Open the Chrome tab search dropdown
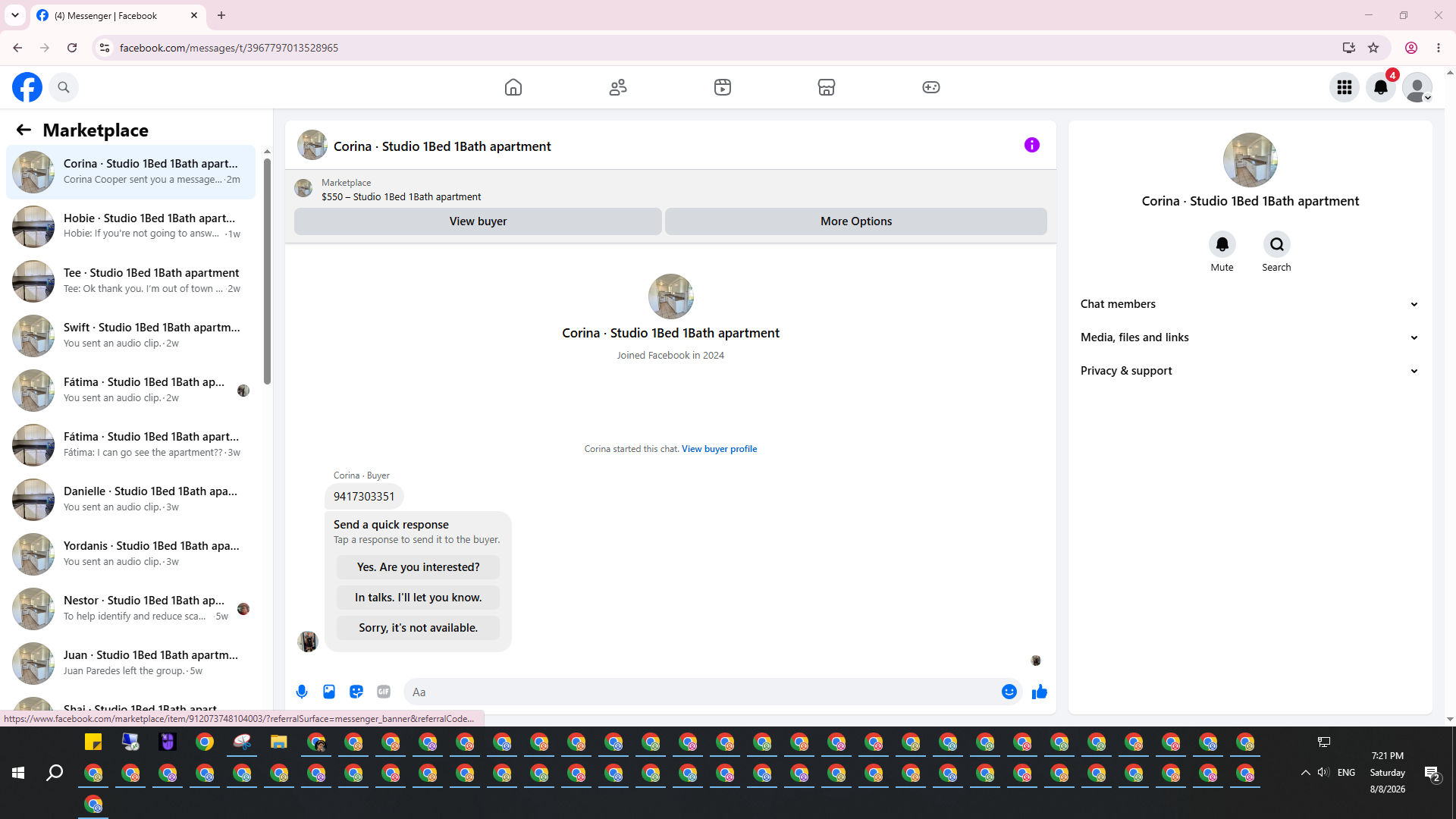 [x=15, y=15]
